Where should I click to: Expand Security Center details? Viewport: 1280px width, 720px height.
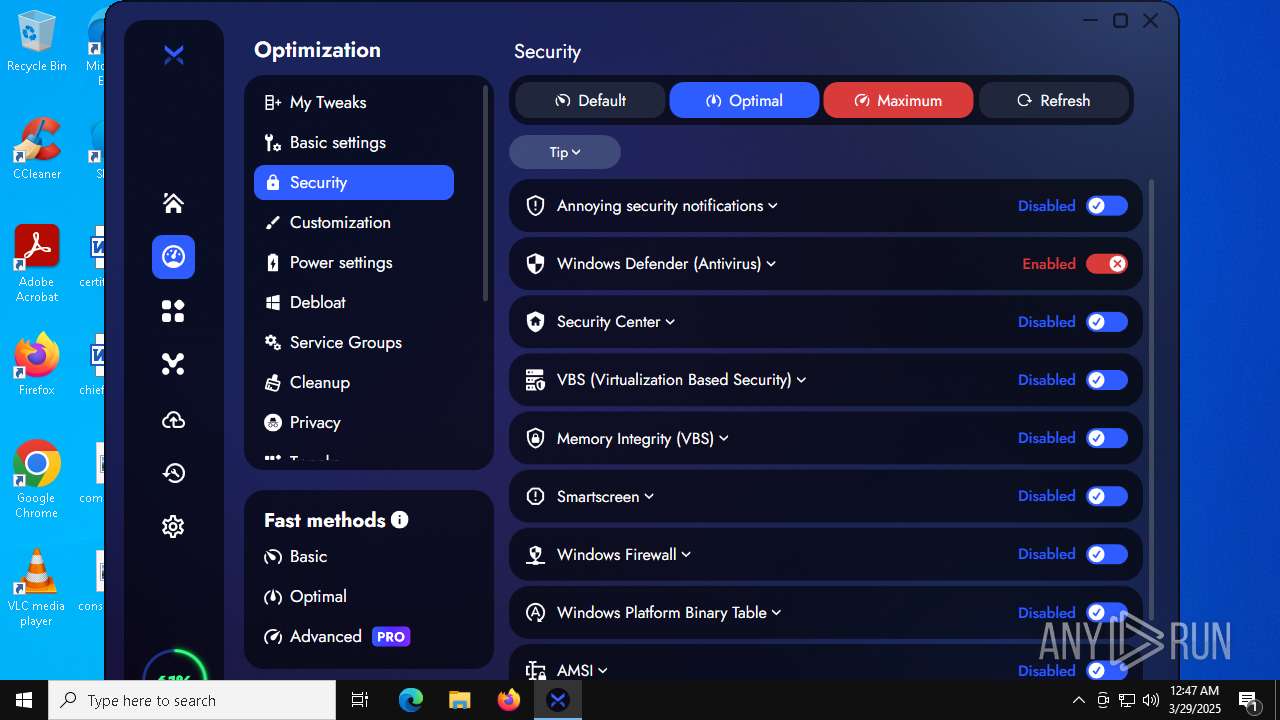point(670,322)
